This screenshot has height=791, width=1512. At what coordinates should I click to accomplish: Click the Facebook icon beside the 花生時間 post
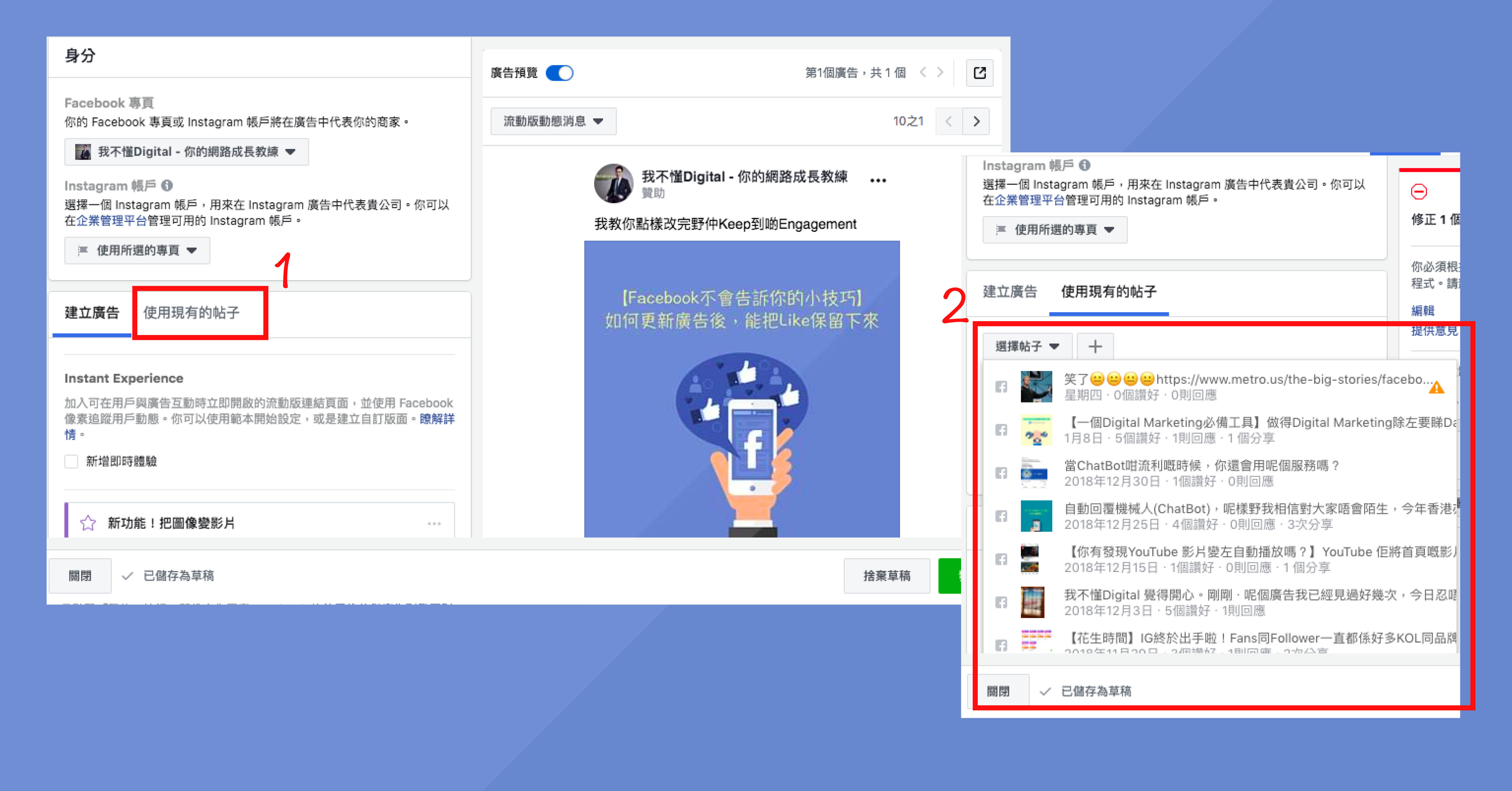click(x=1001, y=645)
